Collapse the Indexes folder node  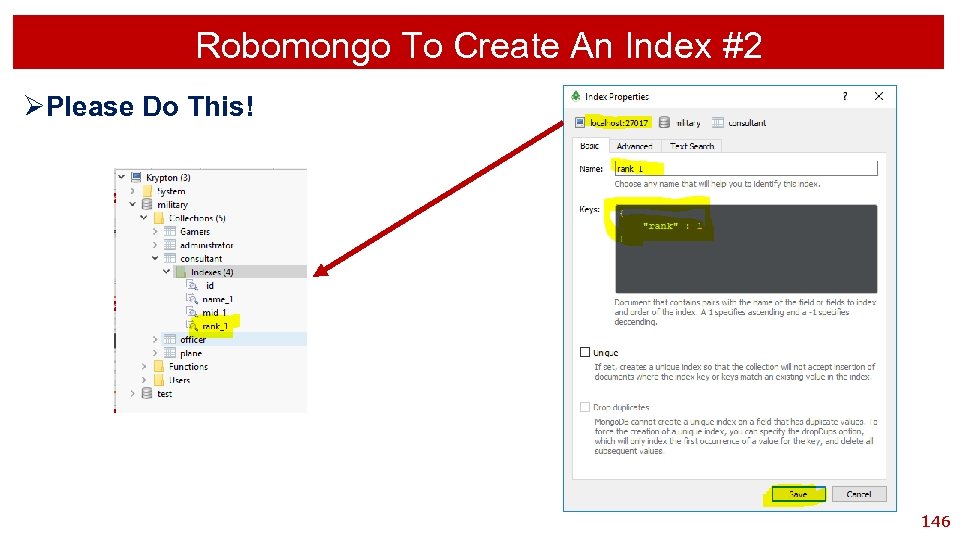point(166,271)
